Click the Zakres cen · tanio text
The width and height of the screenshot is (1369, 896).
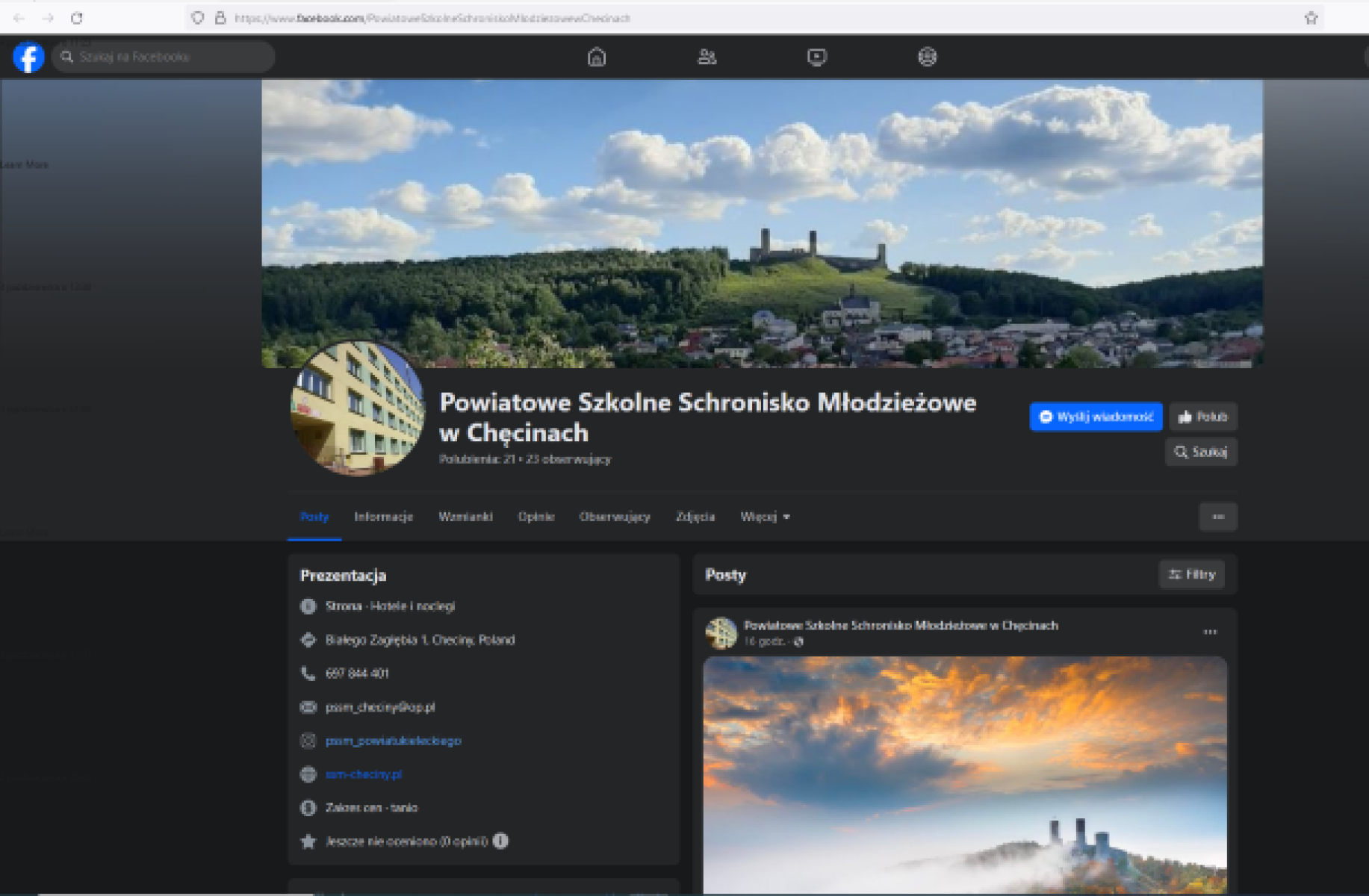pyautogui.click(x=371, y=808)
